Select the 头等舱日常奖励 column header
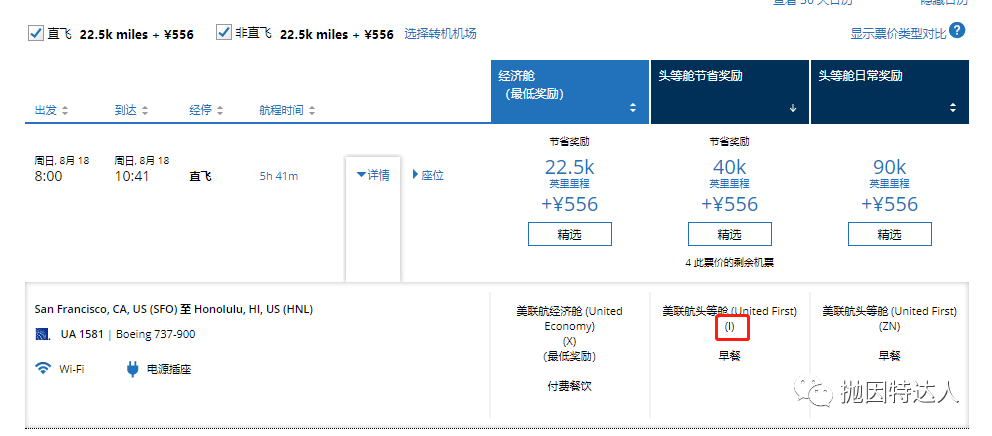992x436 pixels. 890,92
